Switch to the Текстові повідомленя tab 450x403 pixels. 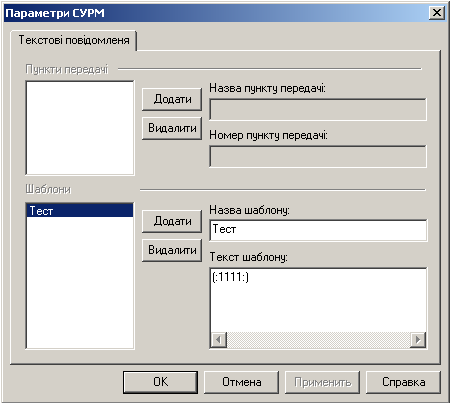pyautogui.click(x=74, y=40)
